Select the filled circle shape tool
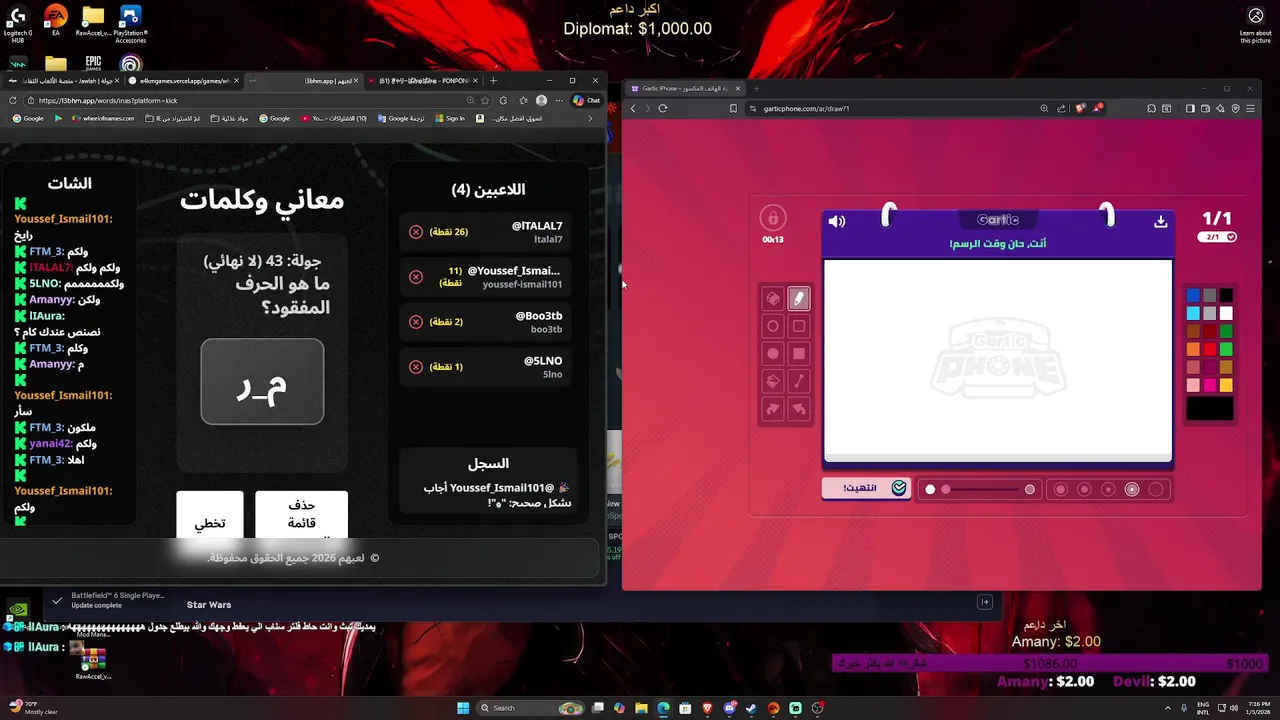 click(773, 353)
